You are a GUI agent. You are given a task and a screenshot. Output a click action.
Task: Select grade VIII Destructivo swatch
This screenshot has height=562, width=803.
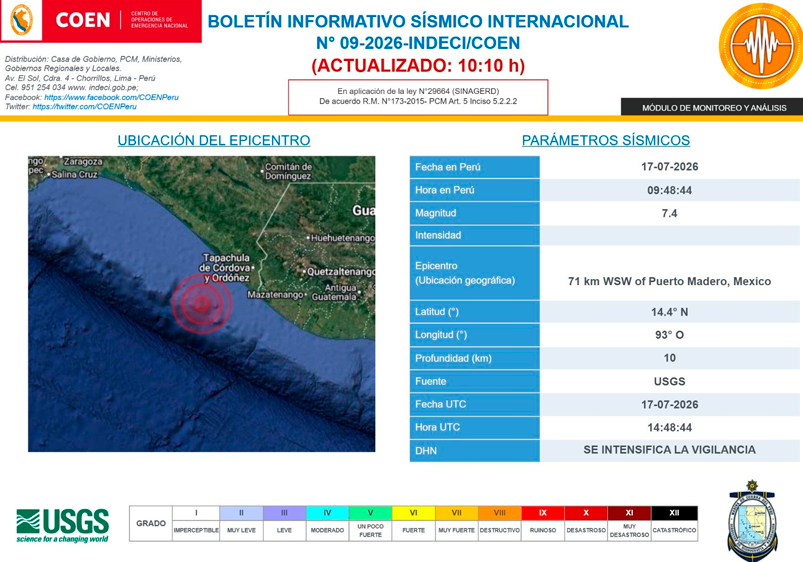point(499,513)
